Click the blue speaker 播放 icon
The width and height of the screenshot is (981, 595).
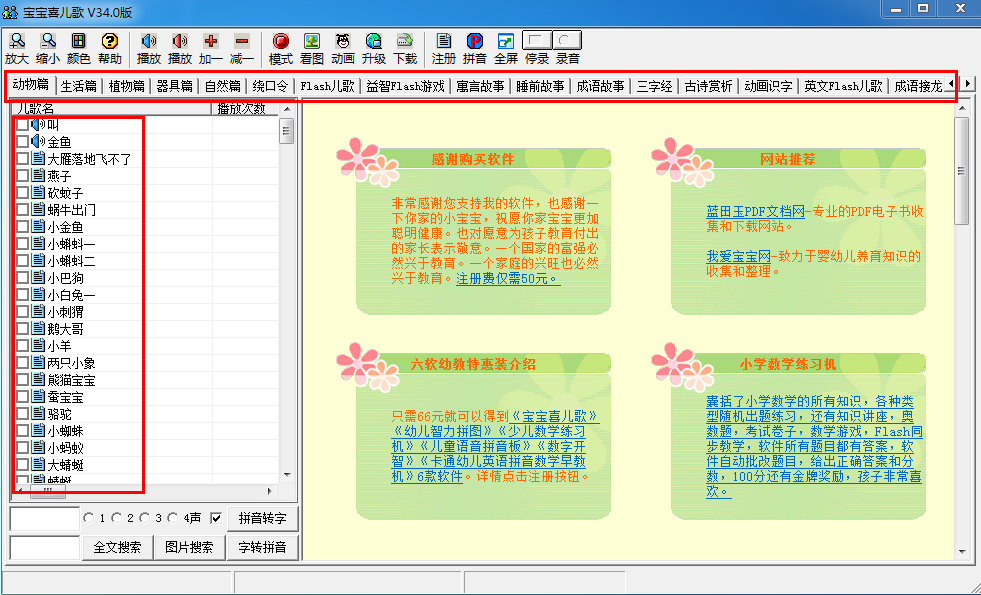point(149,41)
